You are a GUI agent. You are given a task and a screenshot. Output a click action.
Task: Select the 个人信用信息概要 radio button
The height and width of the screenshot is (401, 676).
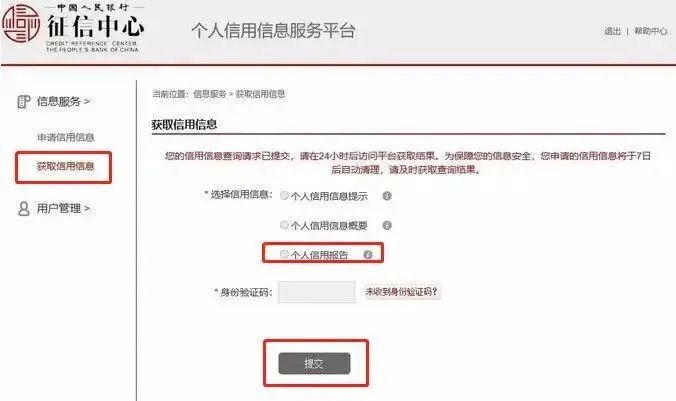[x=284, y=225]
